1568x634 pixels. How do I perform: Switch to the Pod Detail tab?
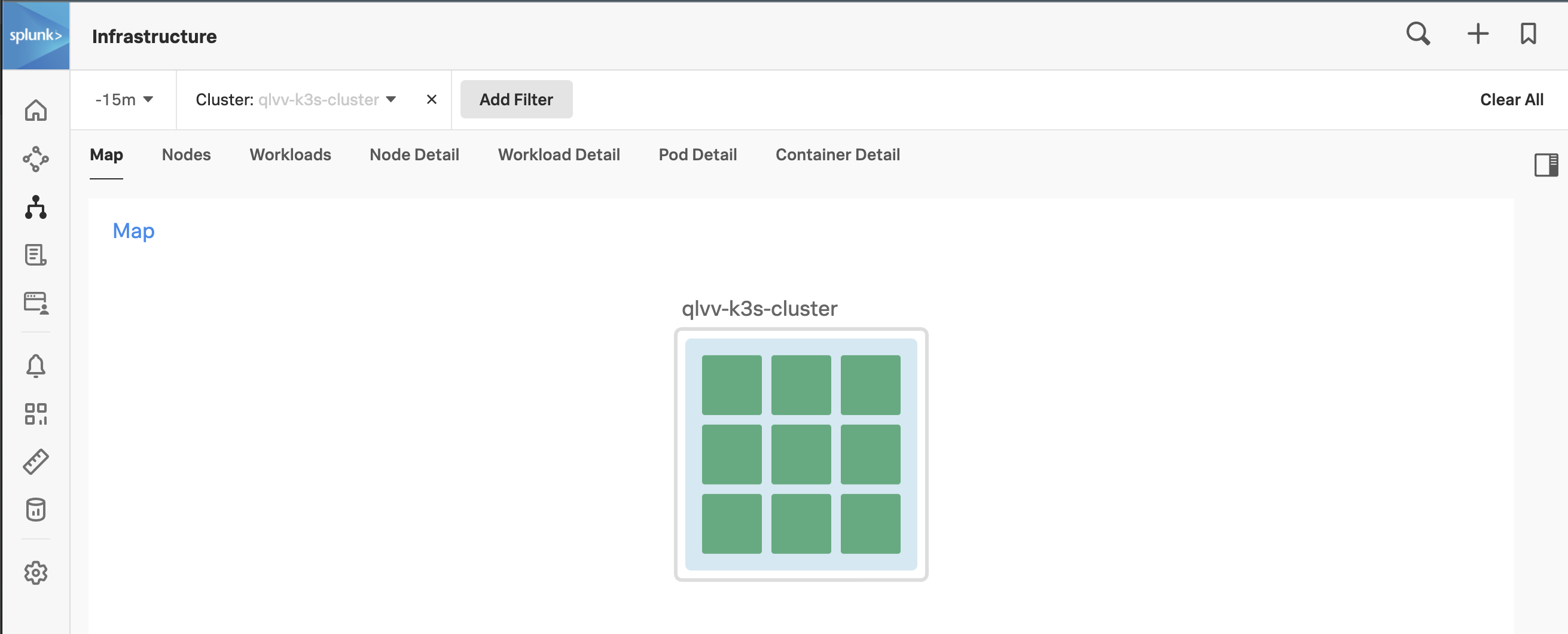click(x=697, y=155)
